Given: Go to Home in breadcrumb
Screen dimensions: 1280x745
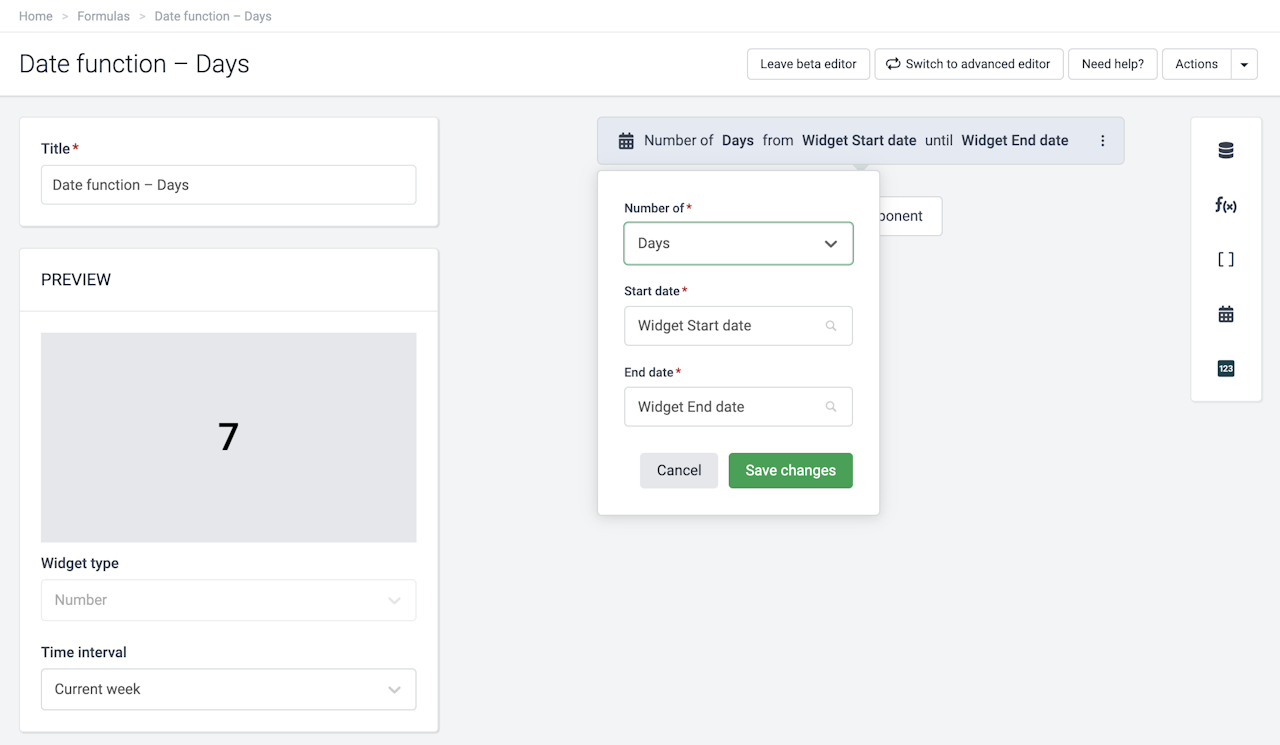Looking at the screenshot, I should (x=36, y=16).
